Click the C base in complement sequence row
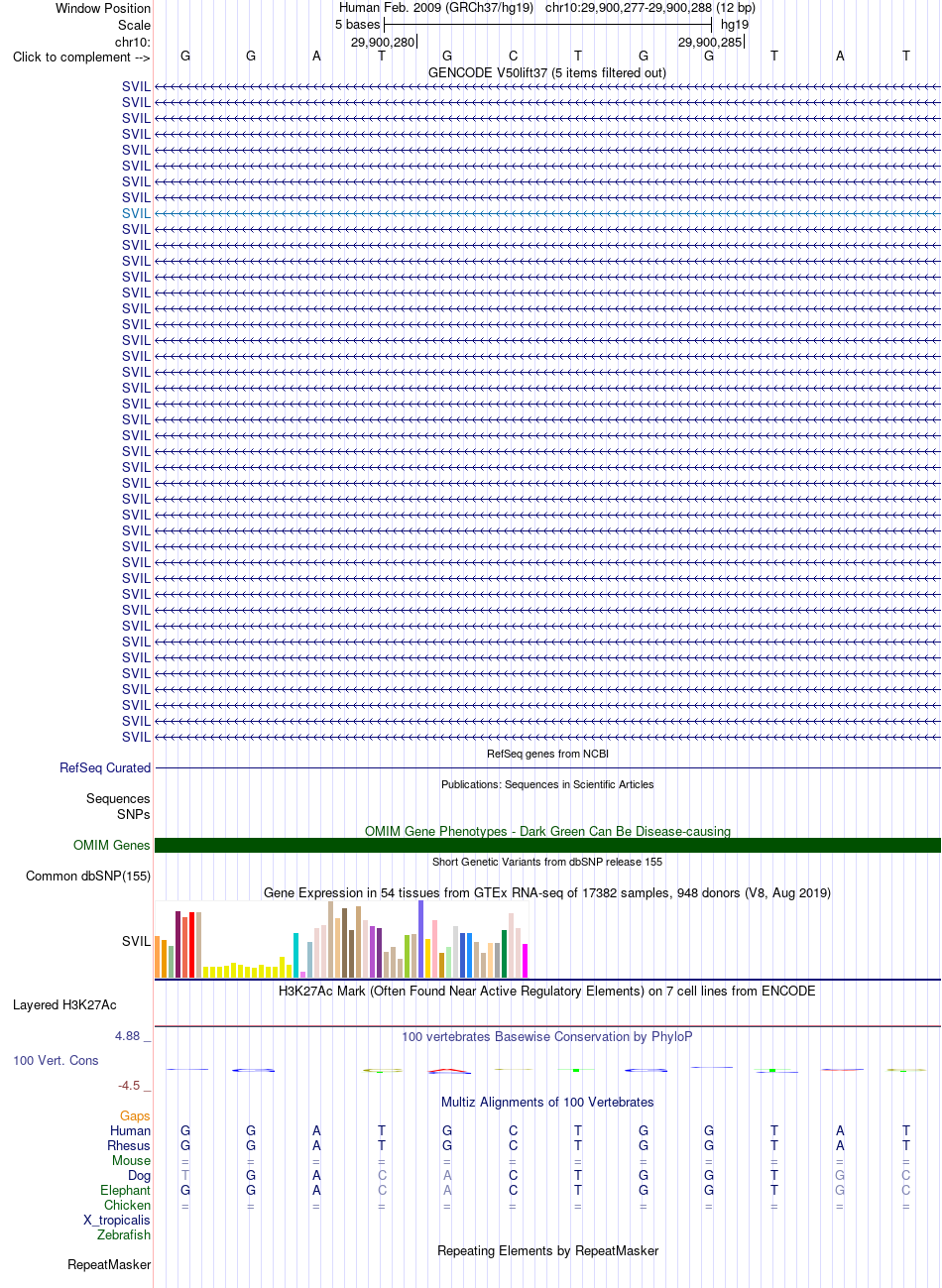This screenshot has width=942, height=1288. pyautogui.click(x=513, y=57)
